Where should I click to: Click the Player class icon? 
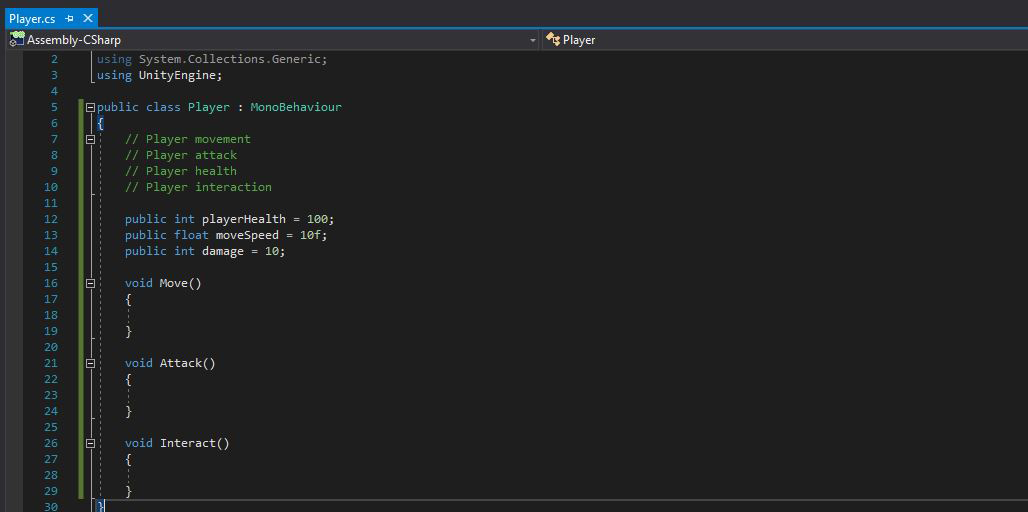[x=553, y=40]
